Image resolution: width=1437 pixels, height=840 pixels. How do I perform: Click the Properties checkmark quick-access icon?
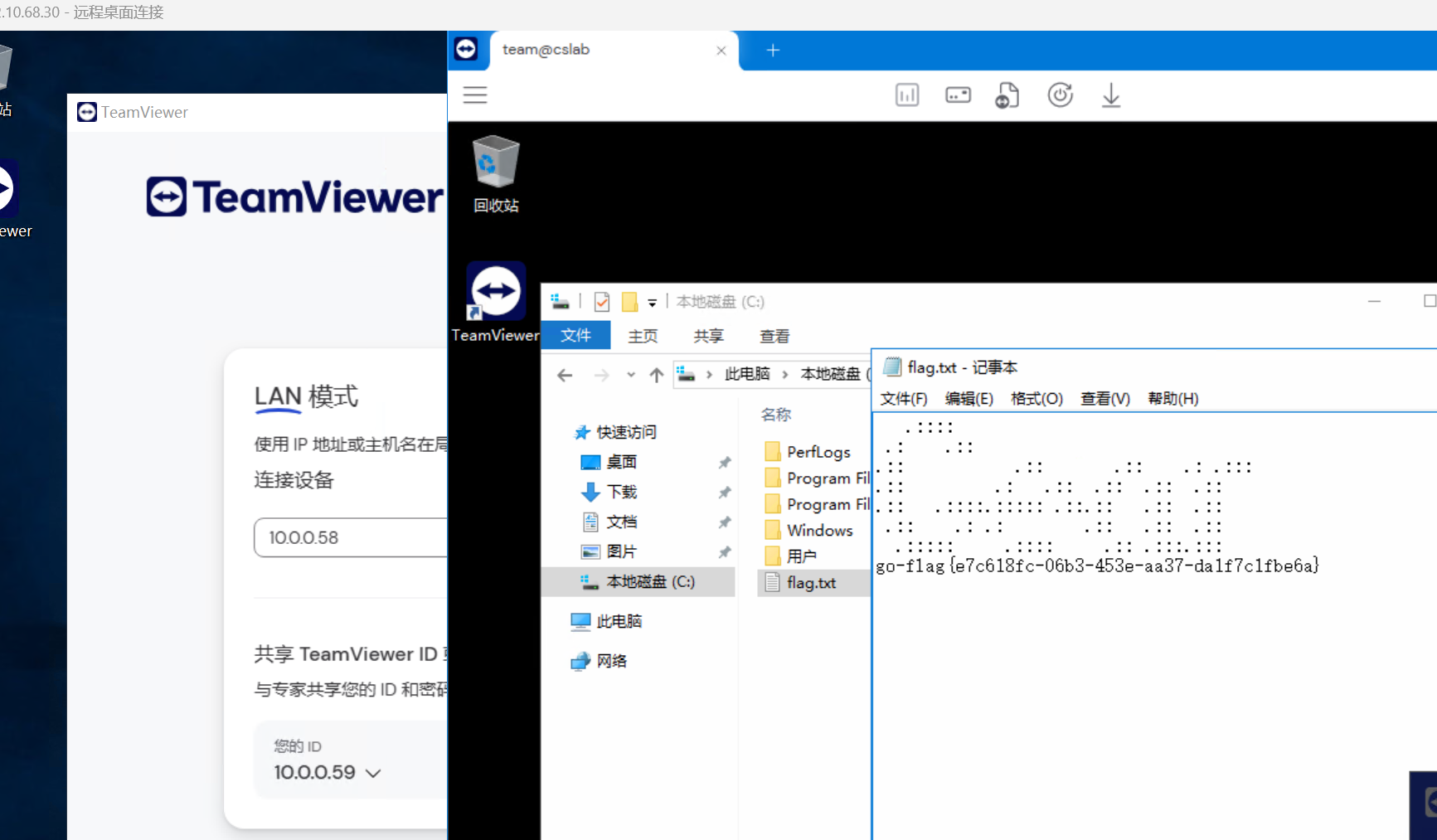point(602,302)
